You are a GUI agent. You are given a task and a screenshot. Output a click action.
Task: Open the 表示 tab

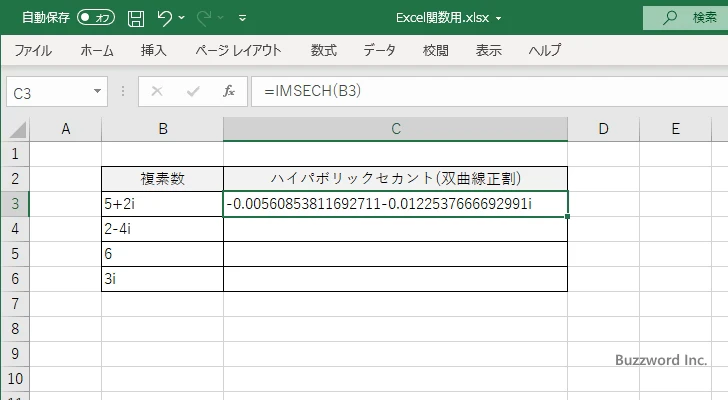tap(488, 50)
